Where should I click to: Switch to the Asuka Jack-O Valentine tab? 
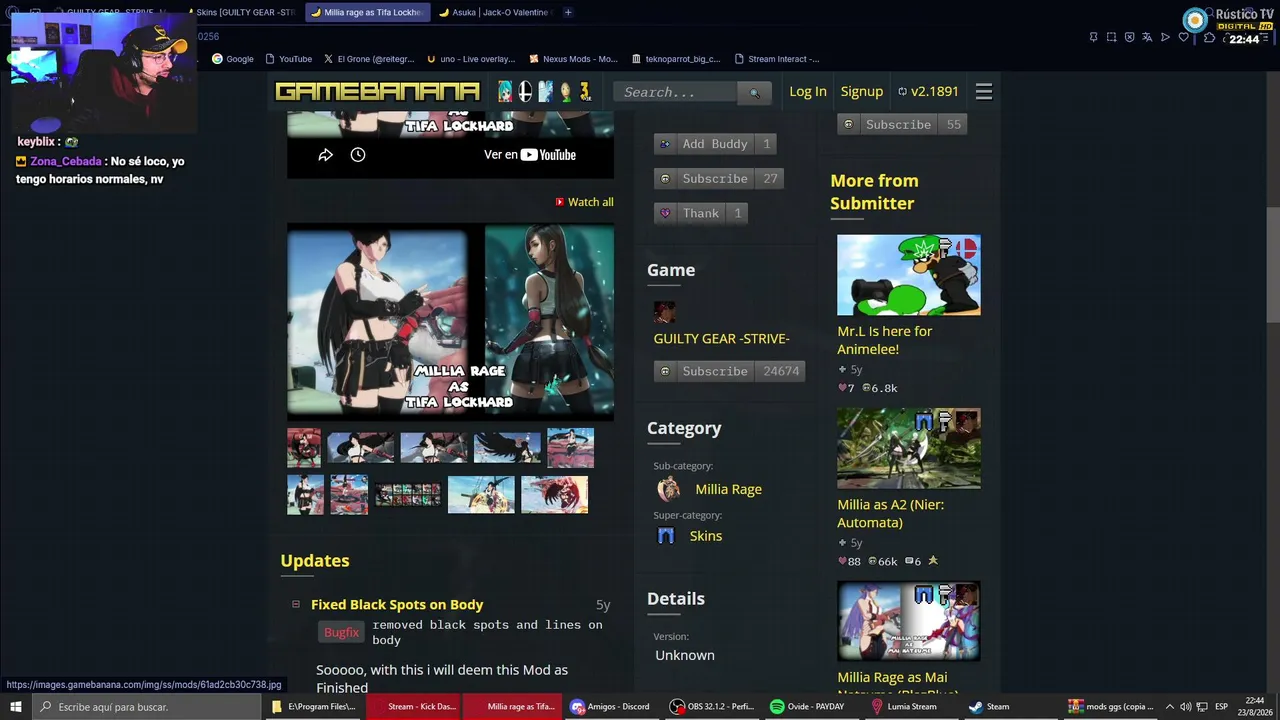[495, 12]
